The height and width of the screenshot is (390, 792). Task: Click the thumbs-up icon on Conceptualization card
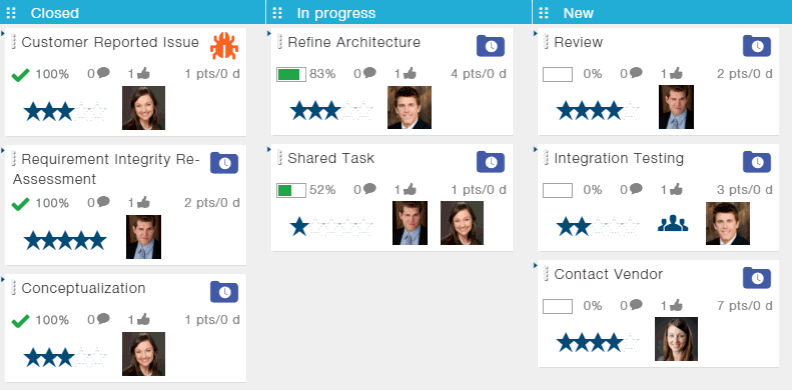point(143,320)
